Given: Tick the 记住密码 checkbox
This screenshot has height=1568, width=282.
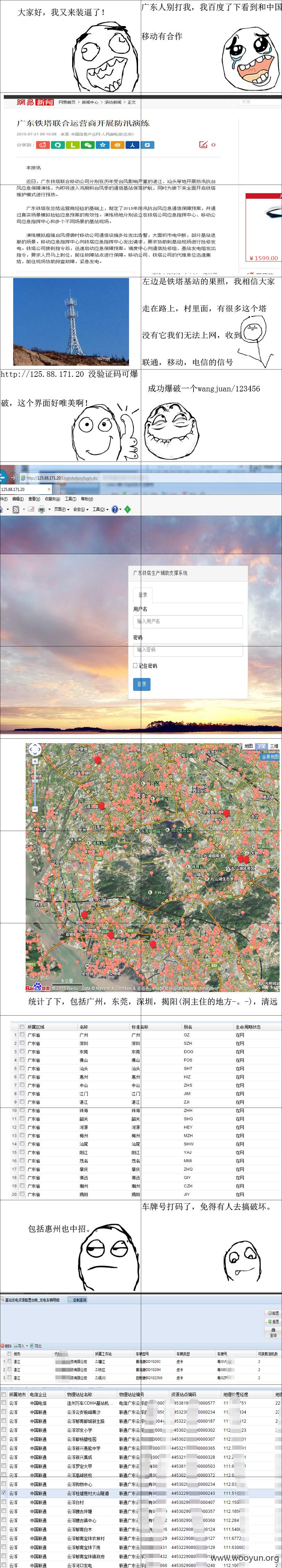Looking at the screenshot, I should click(135, 665).
